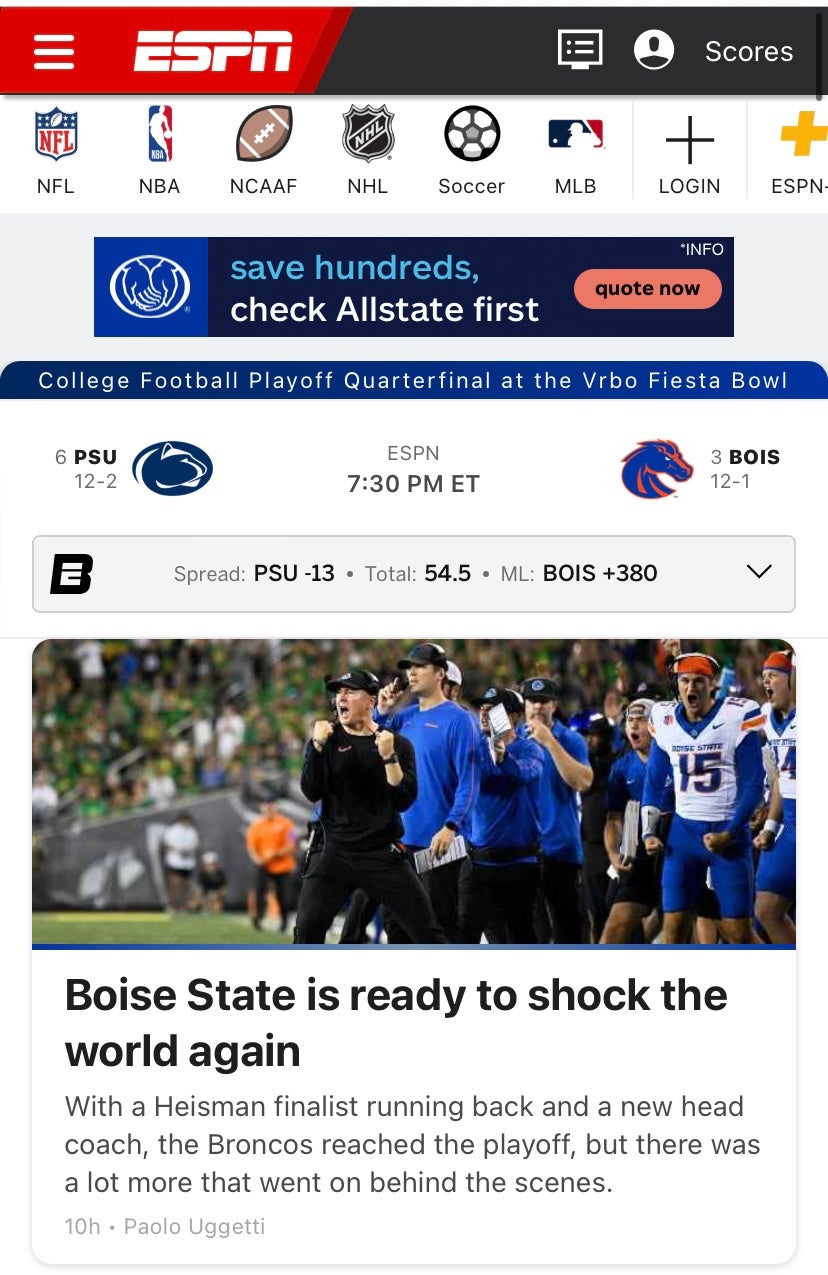Click the quote now Allstate button
The height and width of the screenshot is (1275, 828).
[647, 287]
